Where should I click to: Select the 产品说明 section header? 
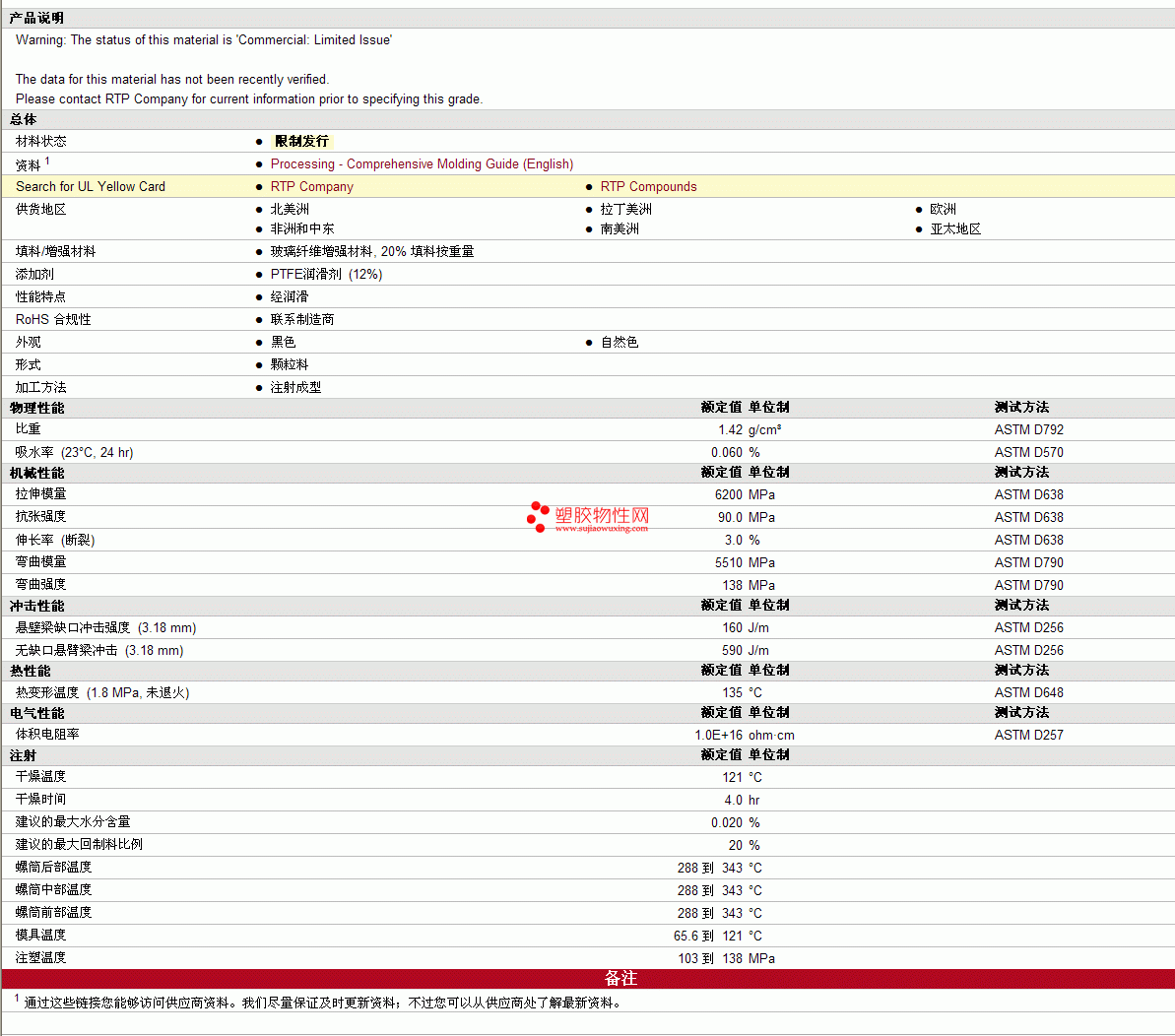click(36, 18)
